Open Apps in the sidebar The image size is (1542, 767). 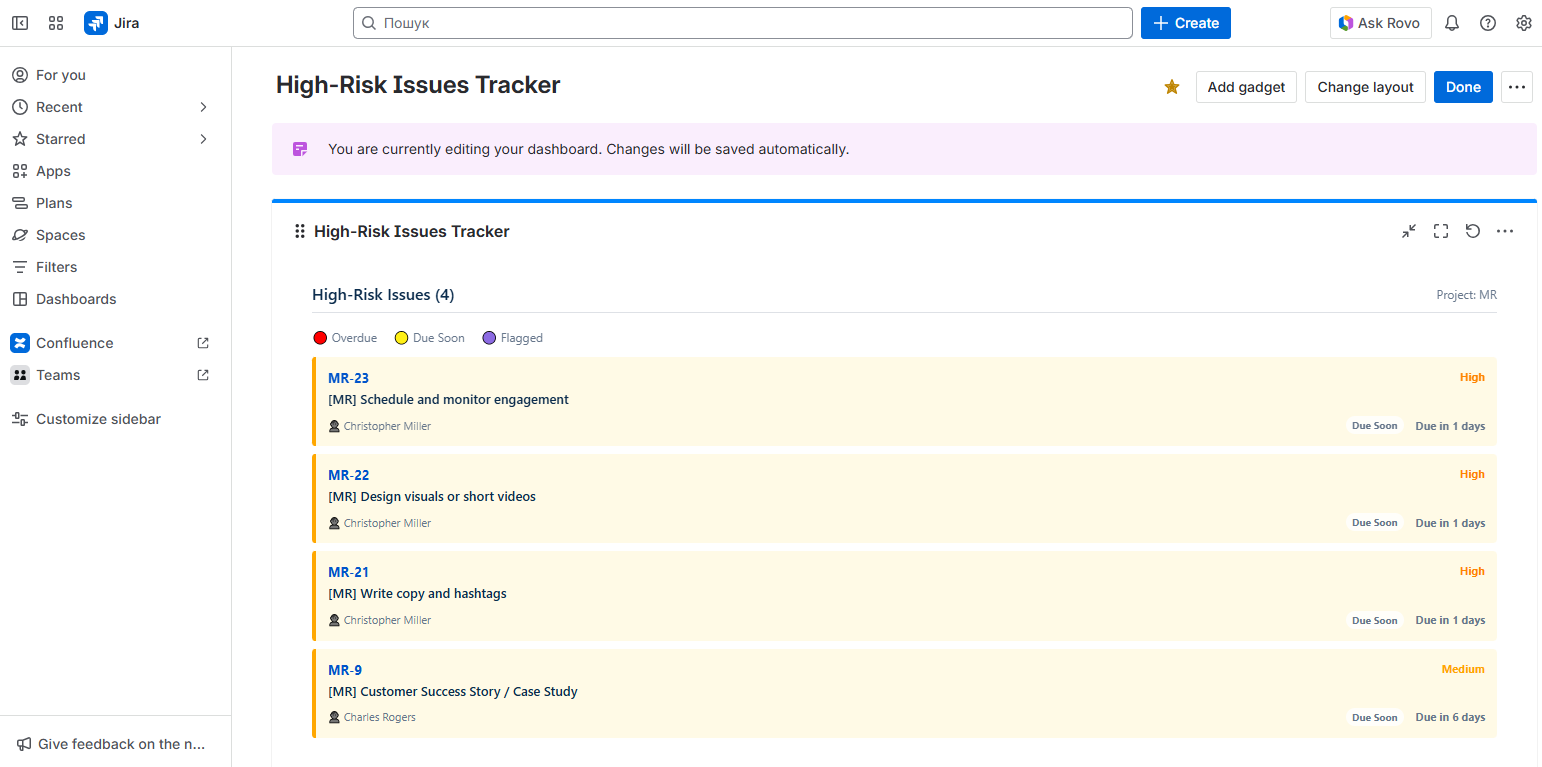(x=115, y=171)
